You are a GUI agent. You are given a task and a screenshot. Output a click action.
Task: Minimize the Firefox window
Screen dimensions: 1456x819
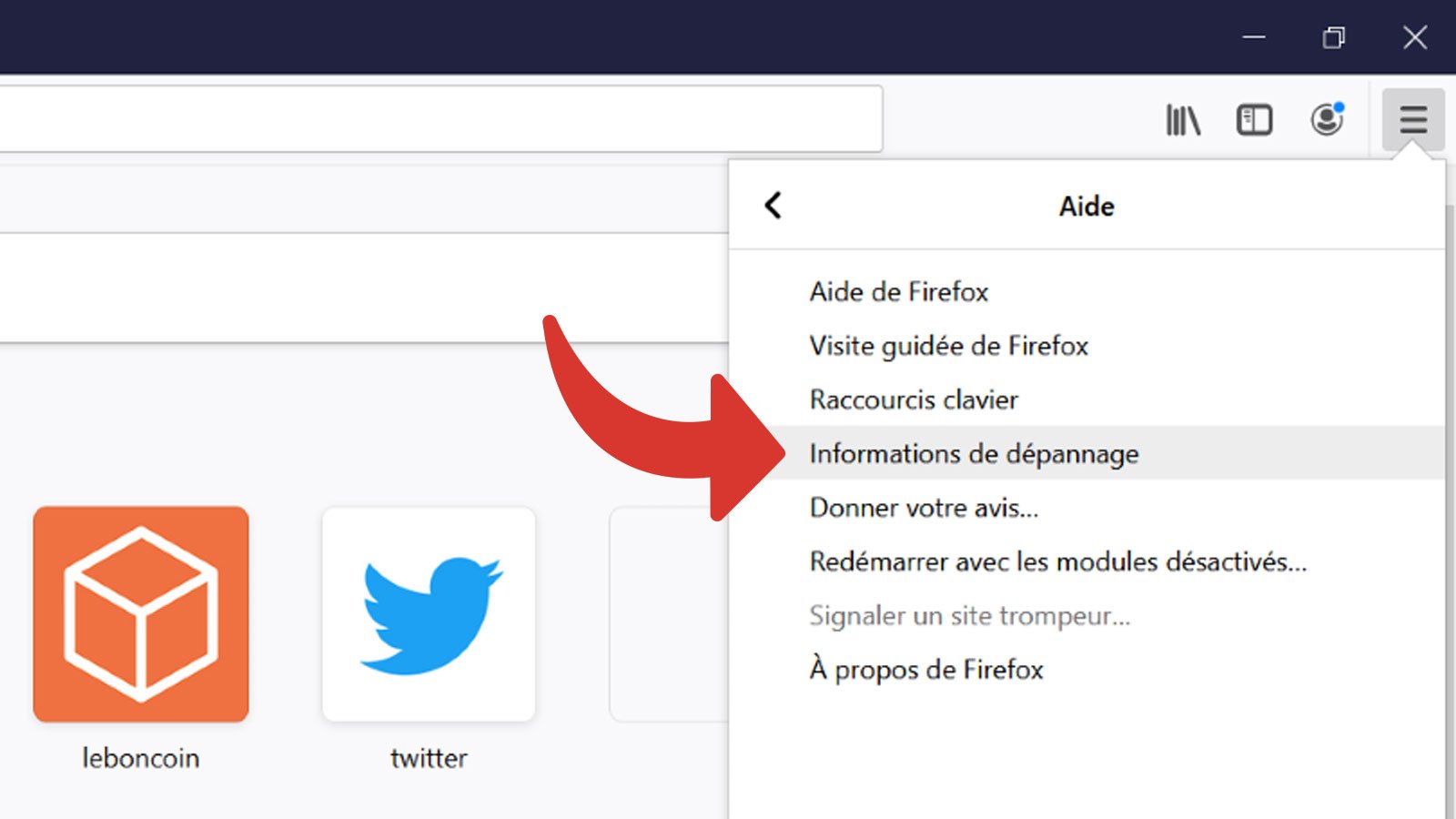pos(1254,37)
